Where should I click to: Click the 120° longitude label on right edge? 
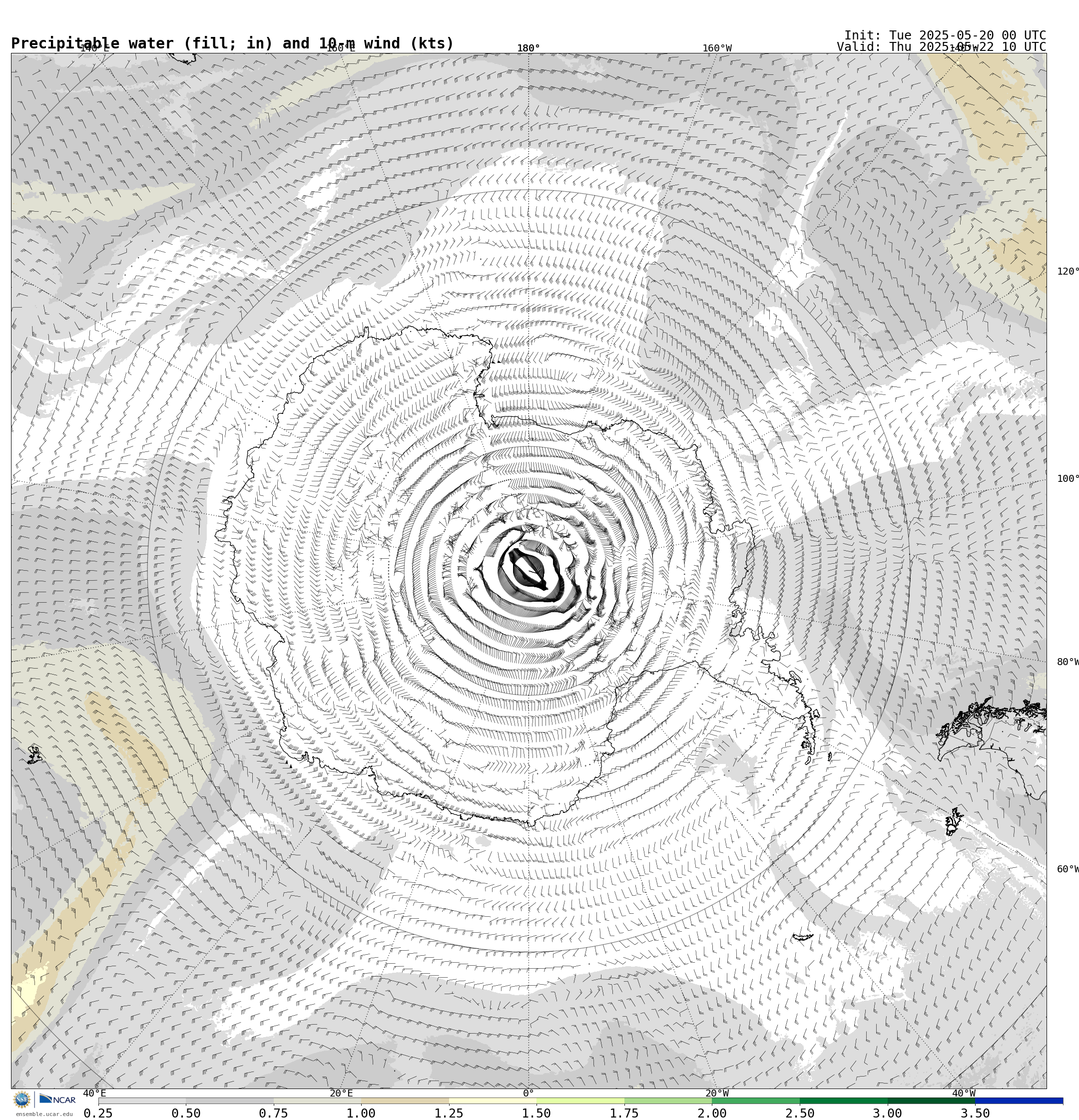(x=1068, y=272)
